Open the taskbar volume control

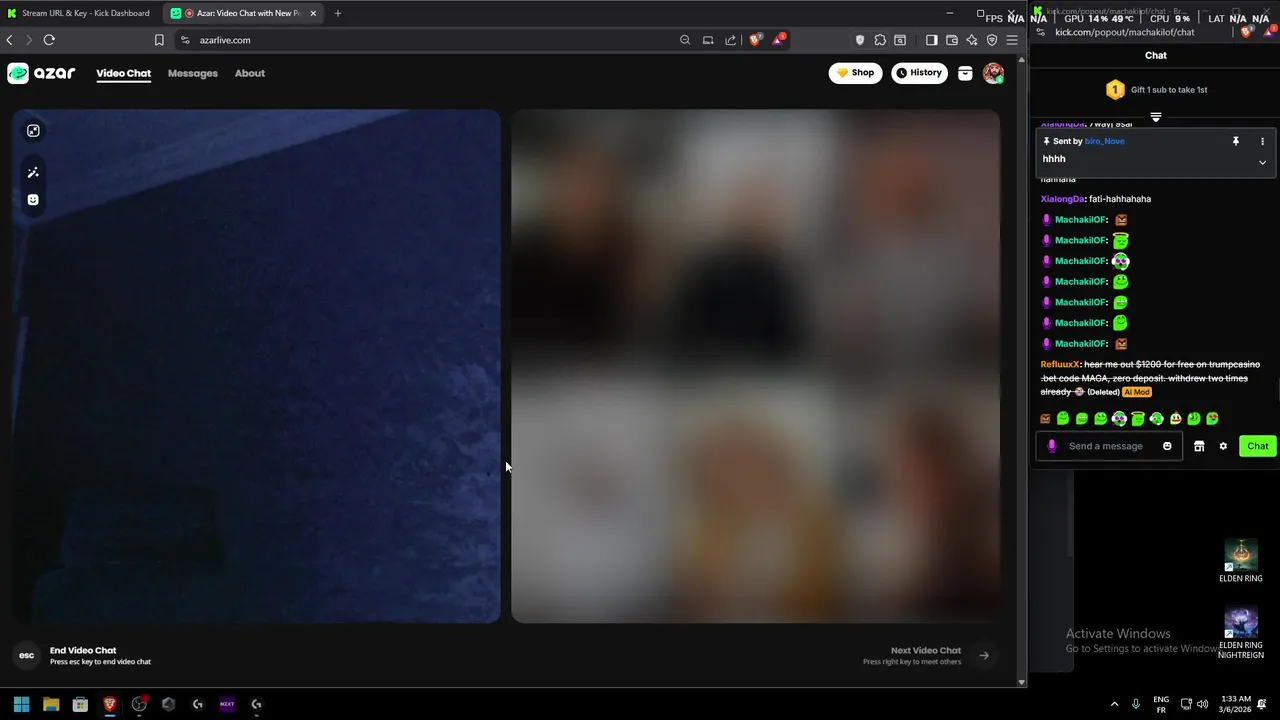[1202, 704]
